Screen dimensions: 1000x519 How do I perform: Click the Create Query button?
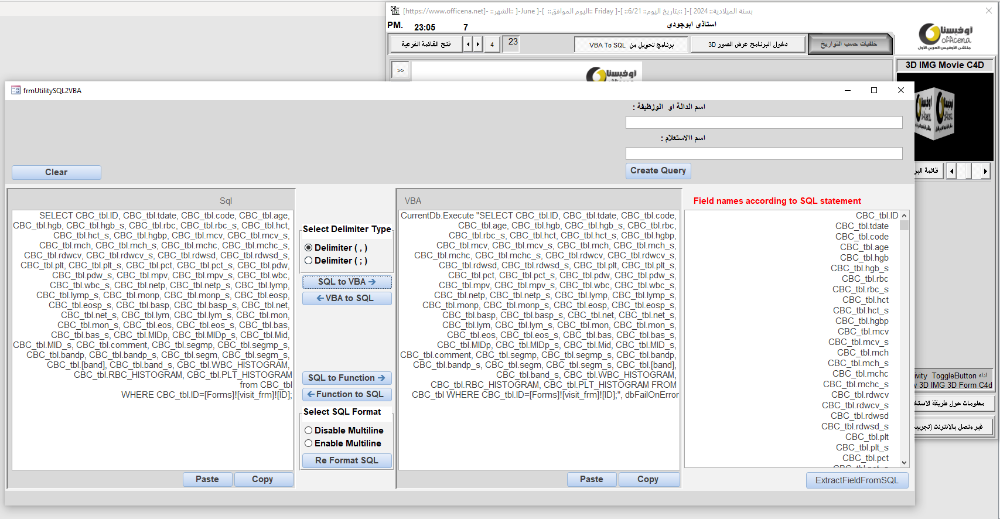click(x=658, y=171)
